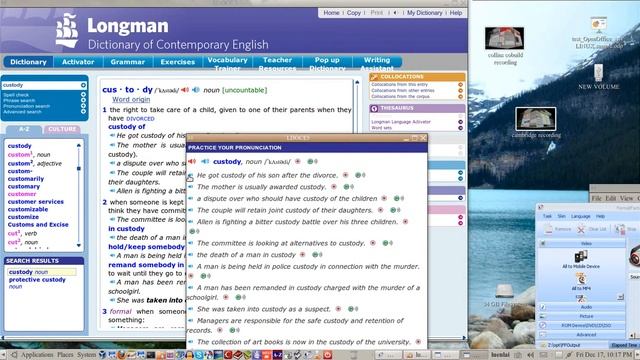The image size is (640, 360).
Task: Play American pronunciation speaker beside cus·to·dy headword
Action: pyautogui.click(x=196, y=90)
